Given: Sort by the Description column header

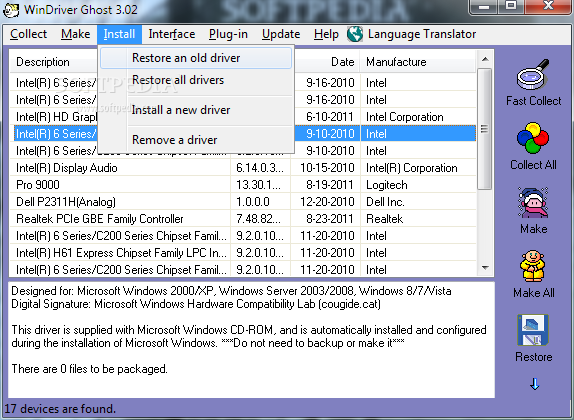Looking at the screenshot, I should [54, 62].
